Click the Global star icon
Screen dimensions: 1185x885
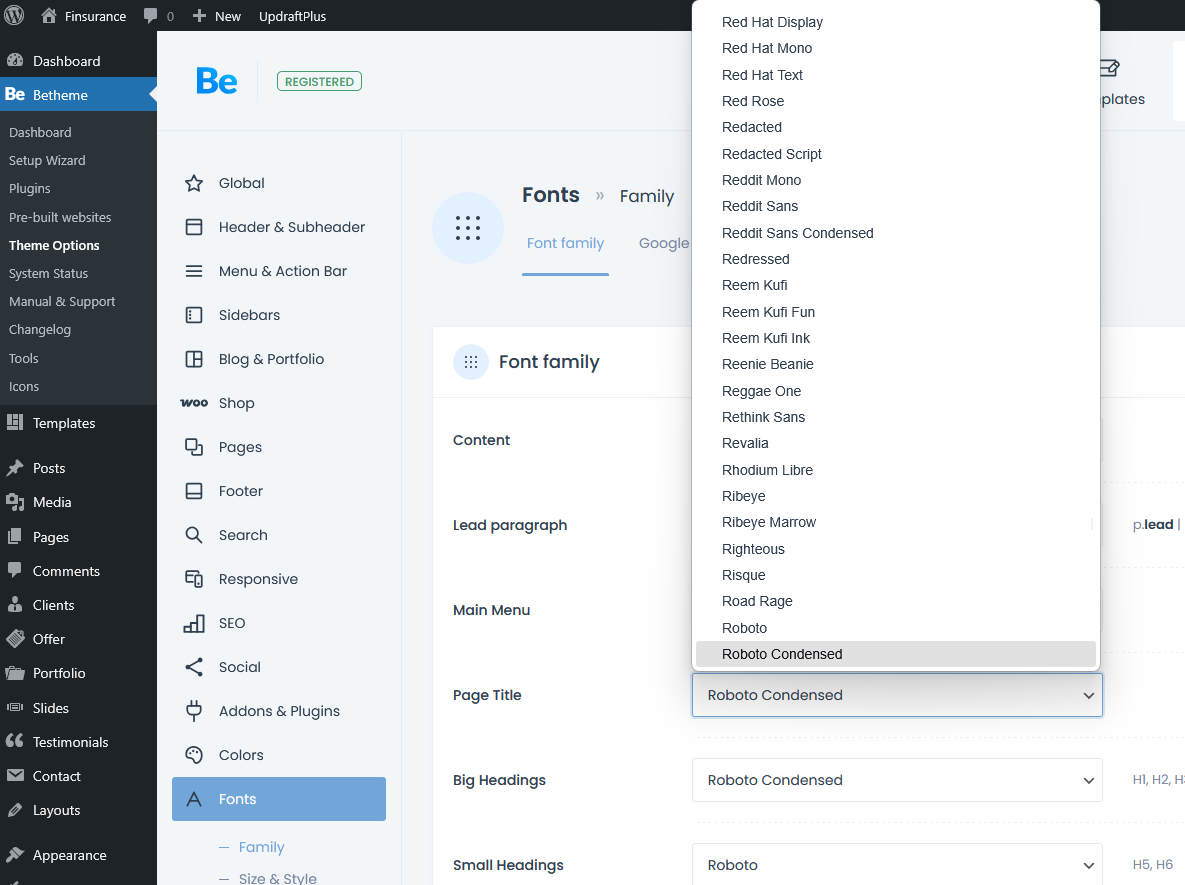(194, 183)
